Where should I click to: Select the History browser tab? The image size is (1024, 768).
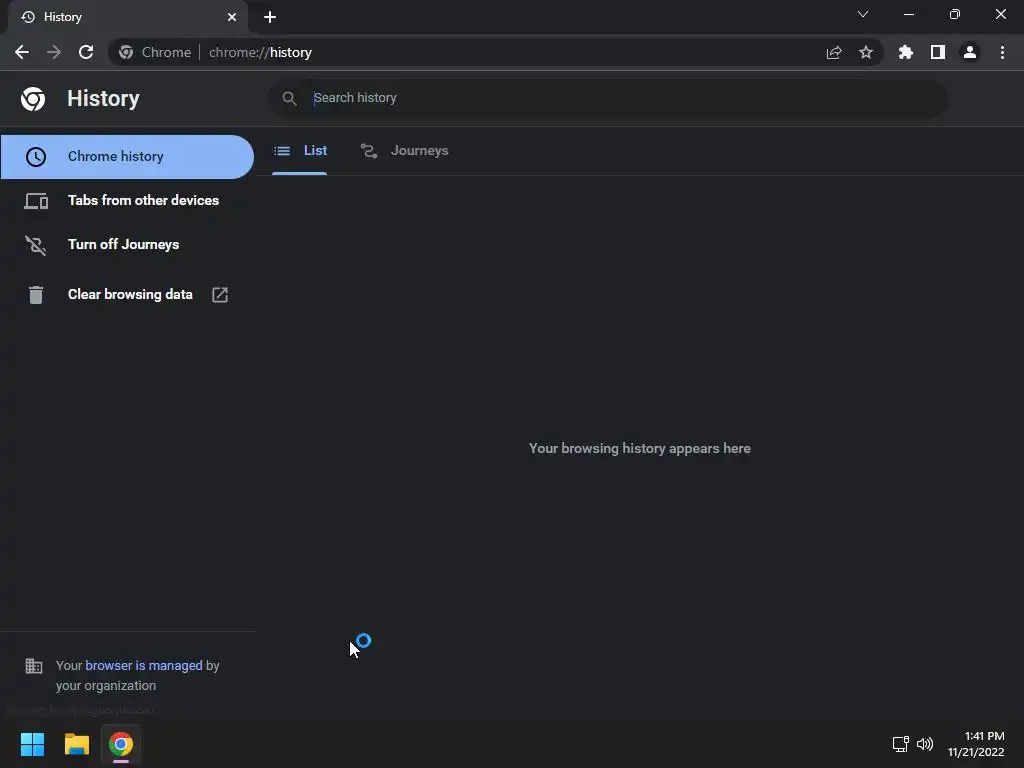pyautogui.click(x=127, y=18)
